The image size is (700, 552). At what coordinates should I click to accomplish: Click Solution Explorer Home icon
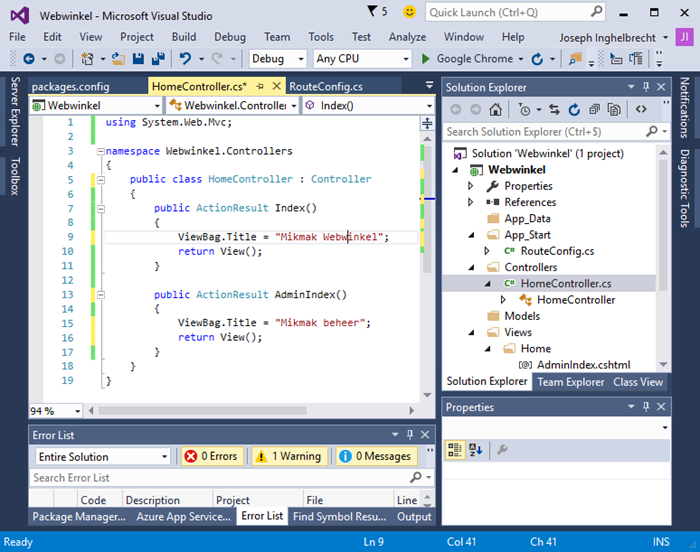point(495,109)
